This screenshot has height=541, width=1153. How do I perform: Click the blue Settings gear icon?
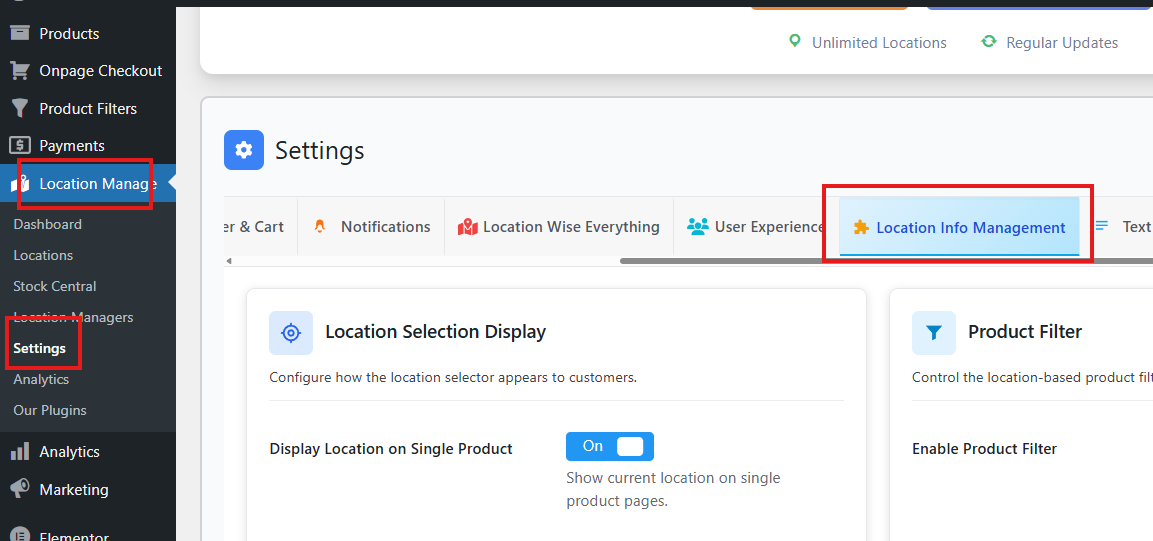pyautogui.click(x=244, y=151)
